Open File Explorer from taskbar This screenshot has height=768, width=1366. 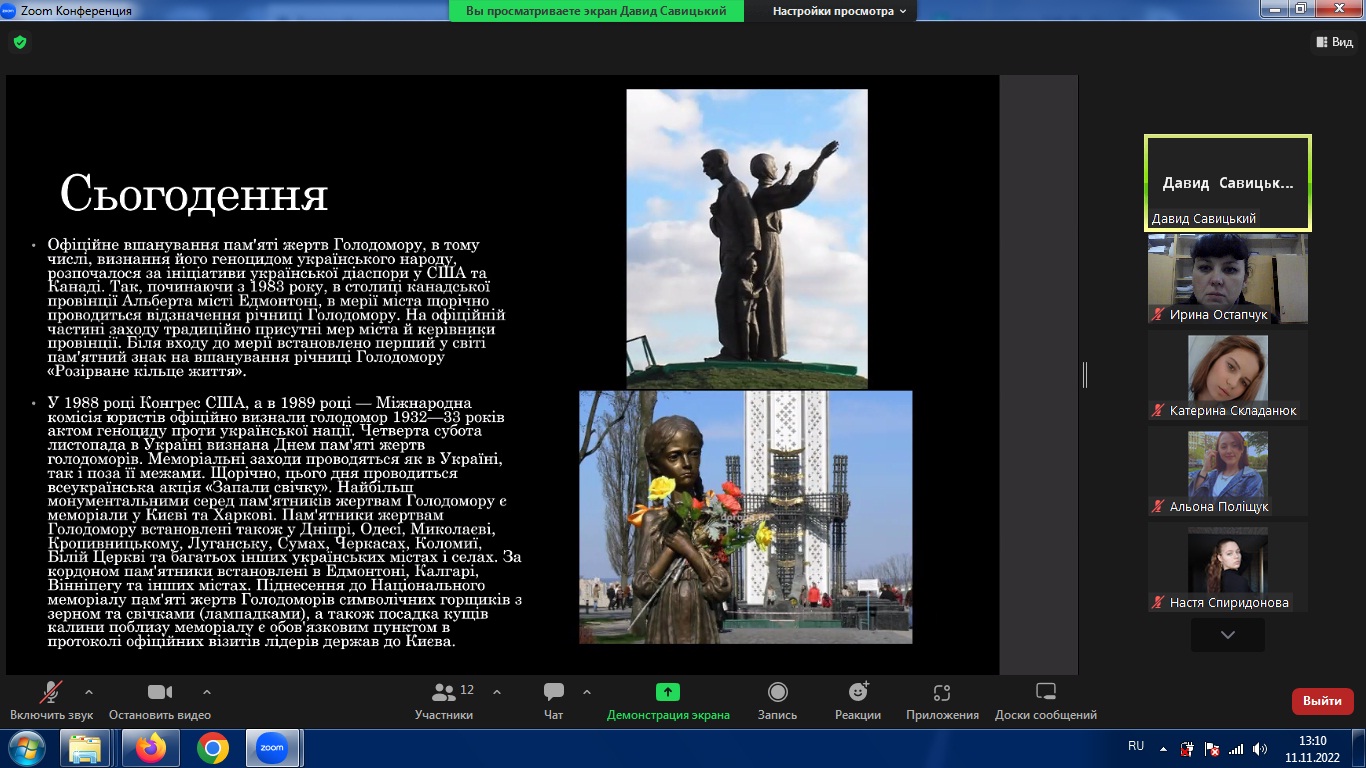pyautogui.click(x=85, y=748)
